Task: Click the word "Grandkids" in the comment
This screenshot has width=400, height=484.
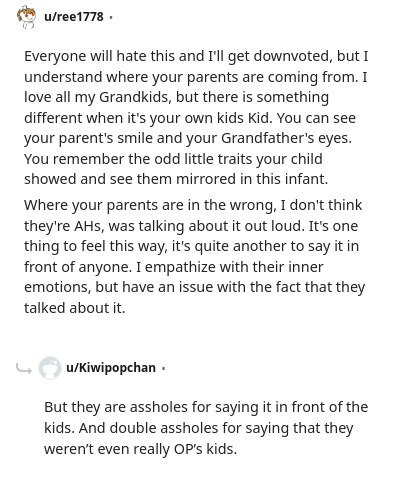Action: [x=135, y=97]
